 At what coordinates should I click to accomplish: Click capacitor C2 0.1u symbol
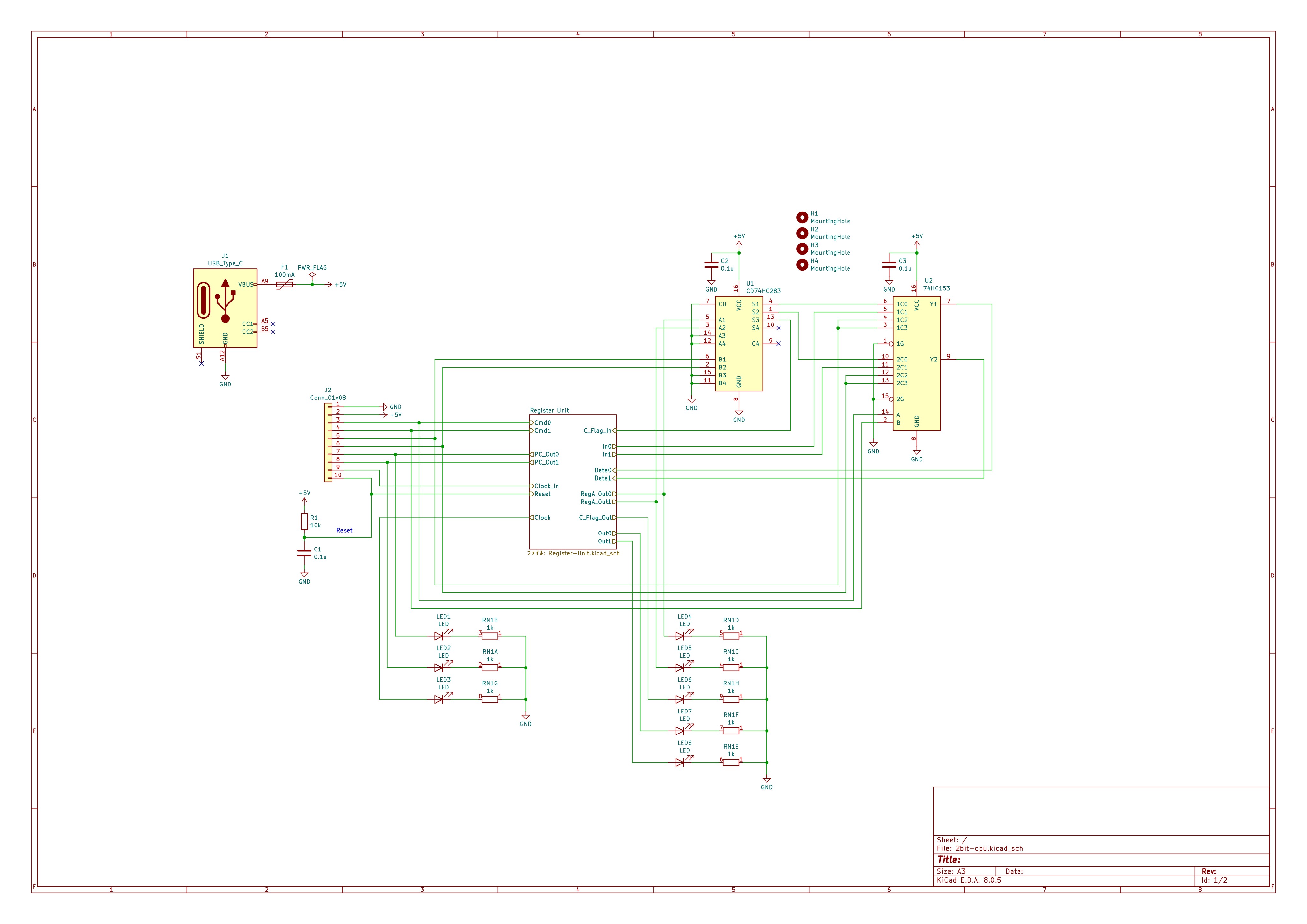(711, 265)
